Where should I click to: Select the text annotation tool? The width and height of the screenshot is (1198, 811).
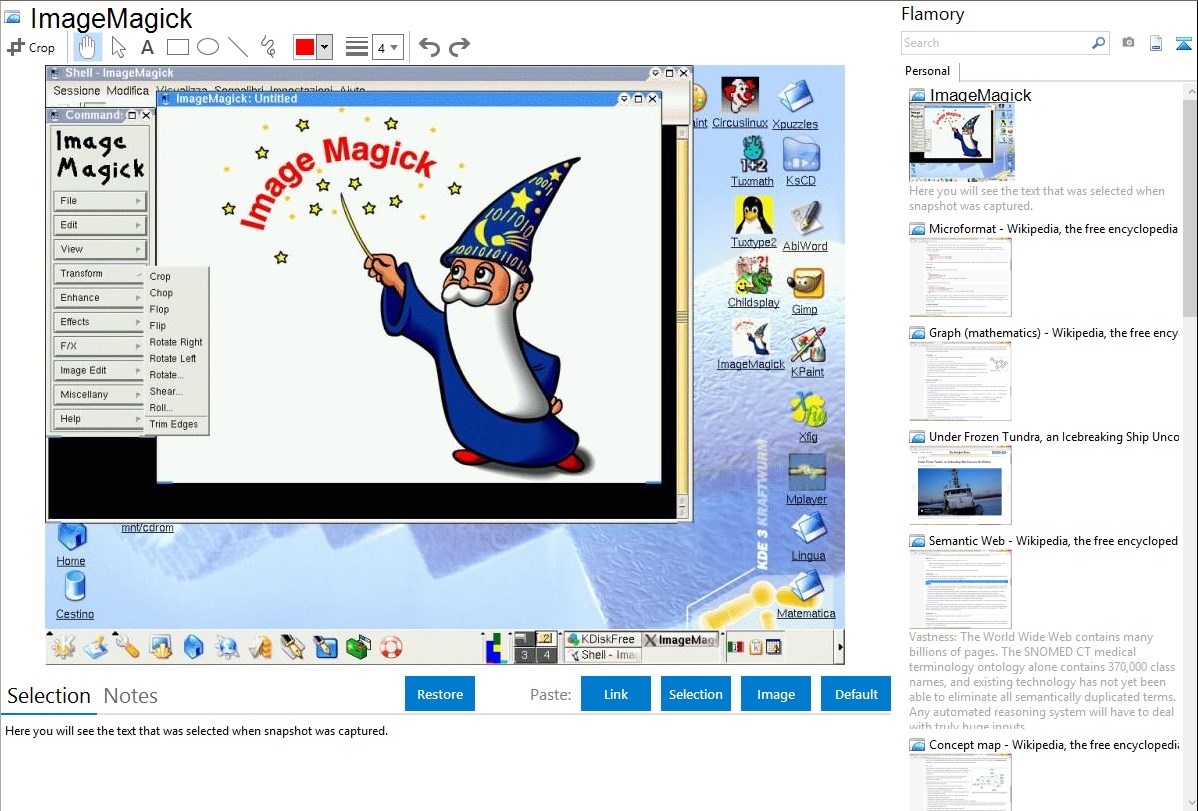click(147, 47)
